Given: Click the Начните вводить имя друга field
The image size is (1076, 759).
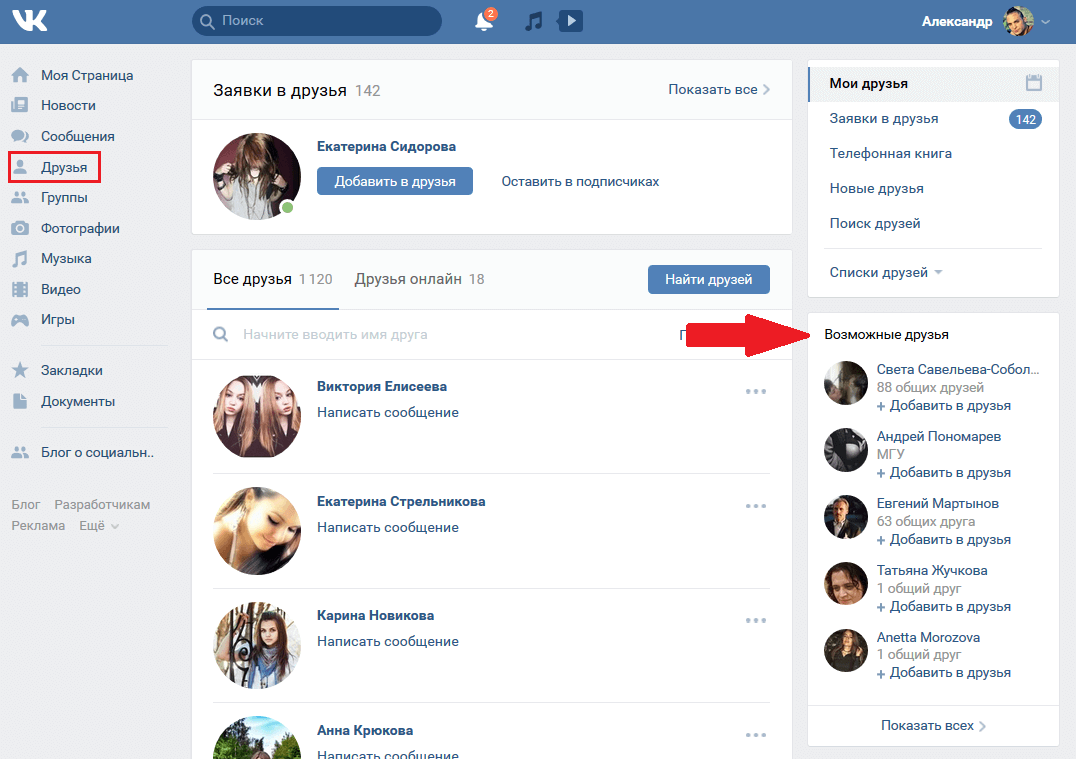Looking at the screenshot, I should [x=439, y=334].
